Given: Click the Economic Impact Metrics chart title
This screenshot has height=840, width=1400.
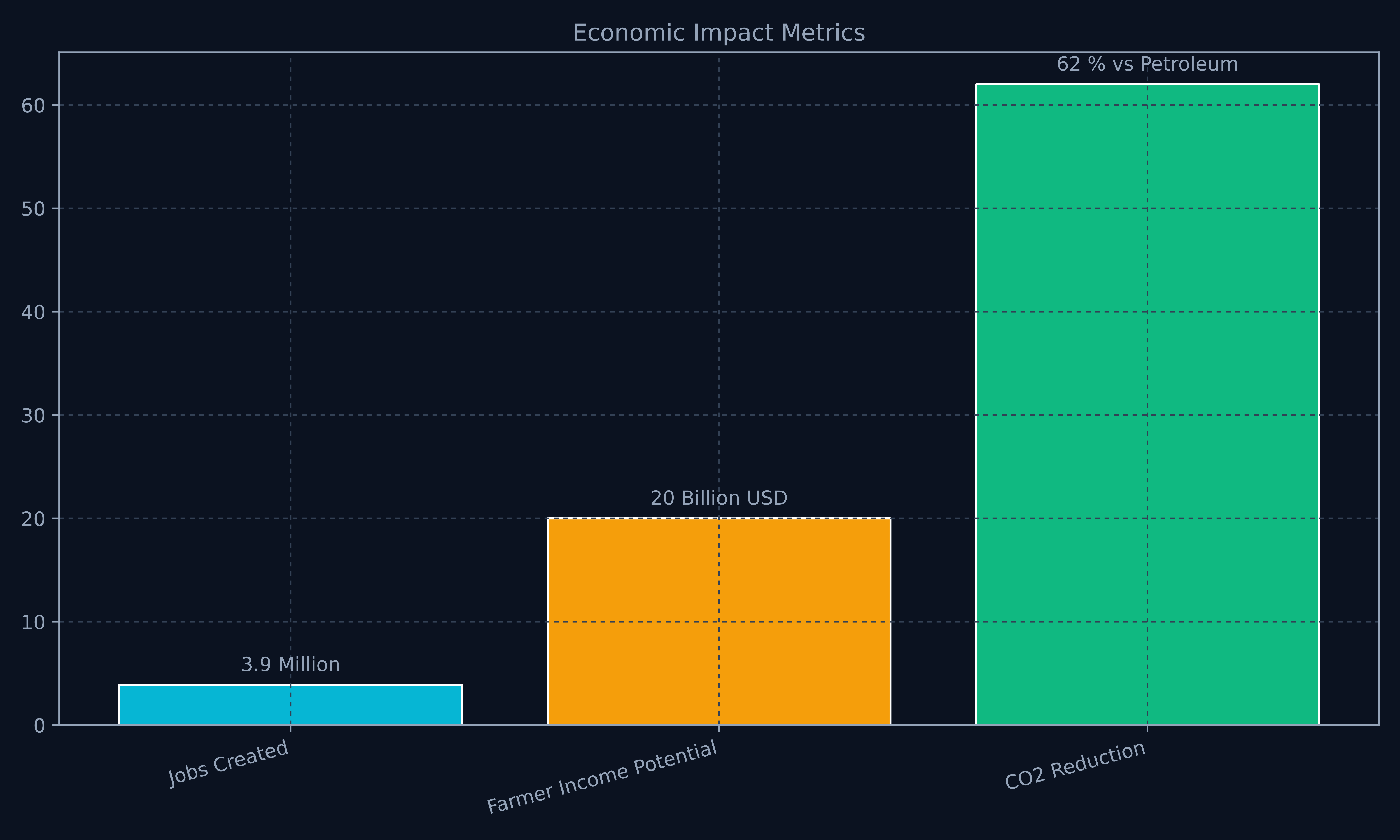Looking at the screenshot, I should (x=719, y=33).
